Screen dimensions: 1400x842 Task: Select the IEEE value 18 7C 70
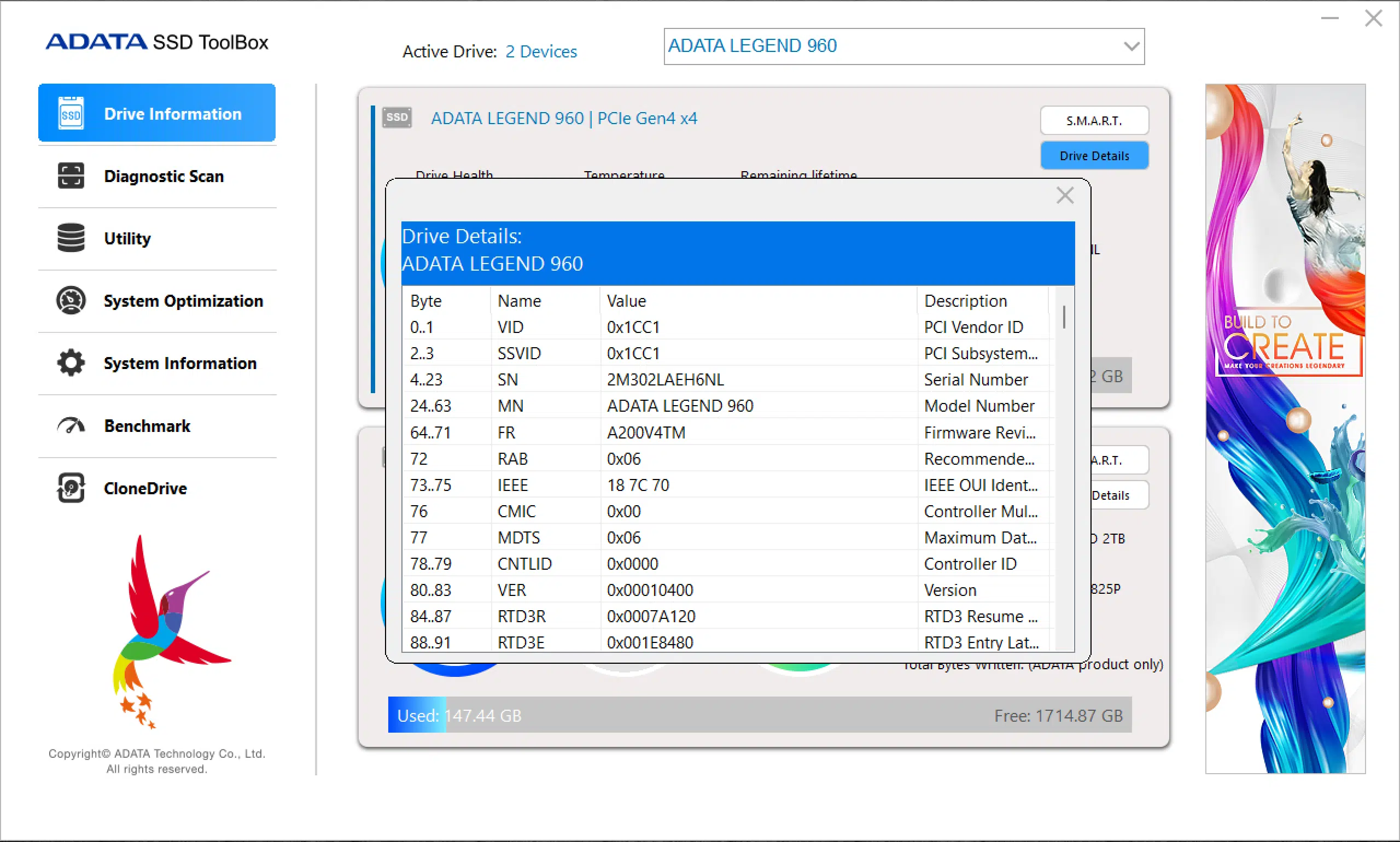coord(638,485)
